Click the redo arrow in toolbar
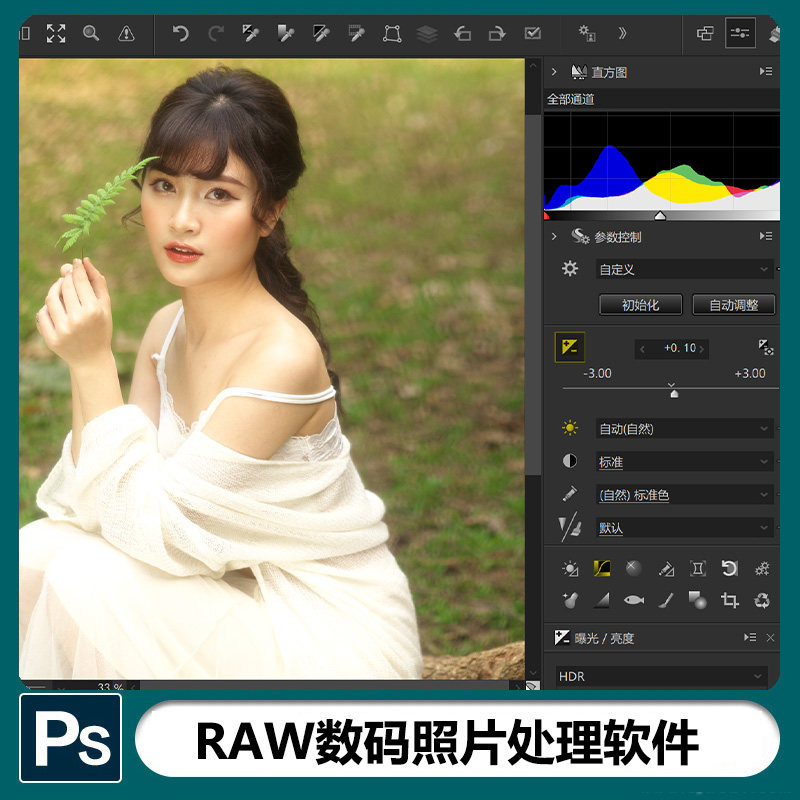800x800 pixels. (x=216, y=34)
